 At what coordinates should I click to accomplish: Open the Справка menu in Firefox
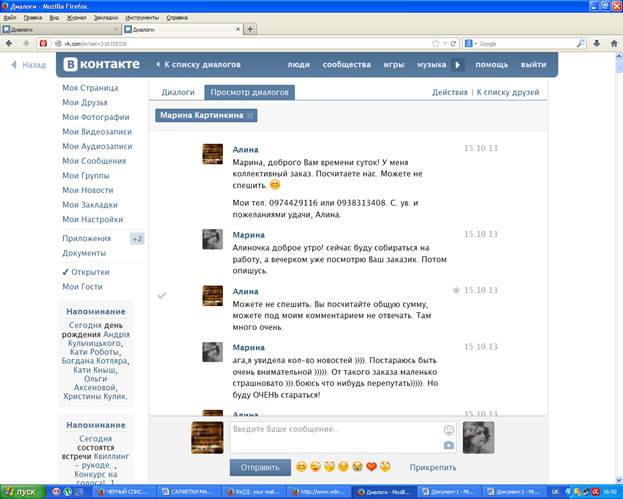point(177,17)
